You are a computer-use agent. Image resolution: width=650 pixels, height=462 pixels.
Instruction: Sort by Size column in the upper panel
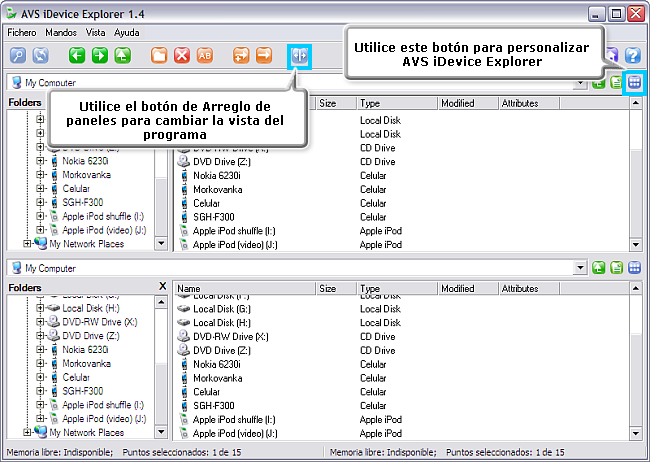point(336,103)
